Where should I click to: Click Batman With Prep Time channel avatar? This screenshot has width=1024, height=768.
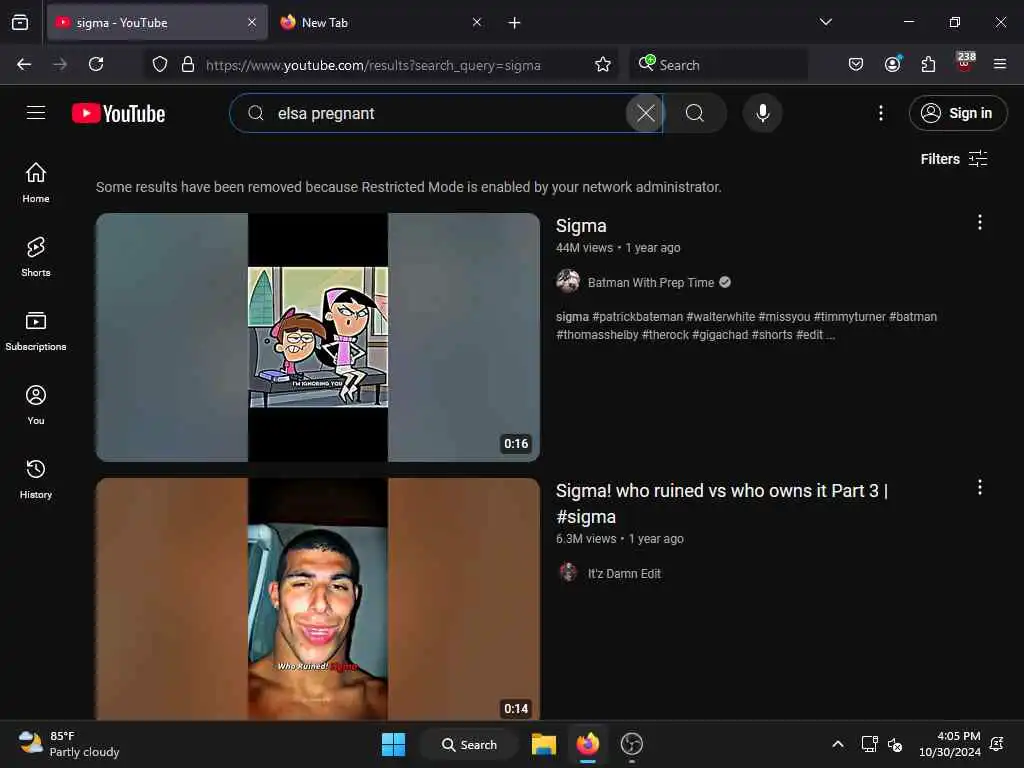point(568,281)
